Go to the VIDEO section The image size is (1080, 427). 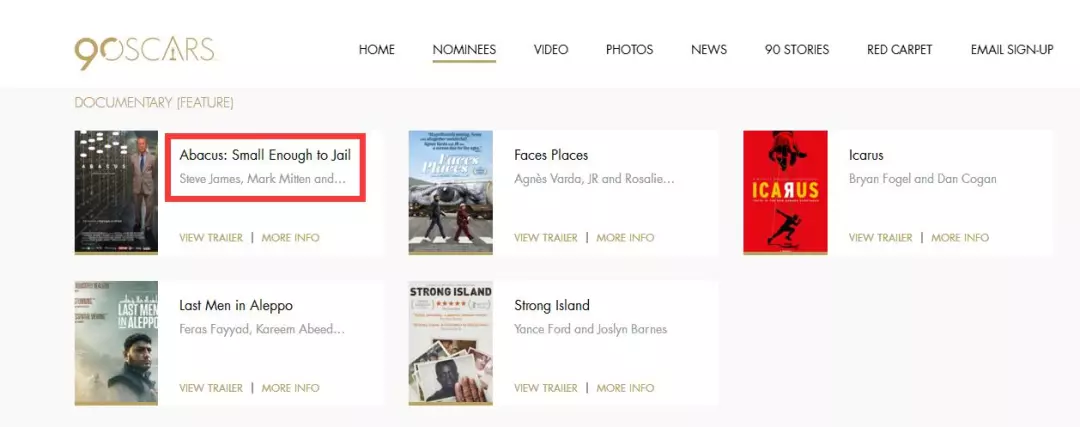[551, 50]
